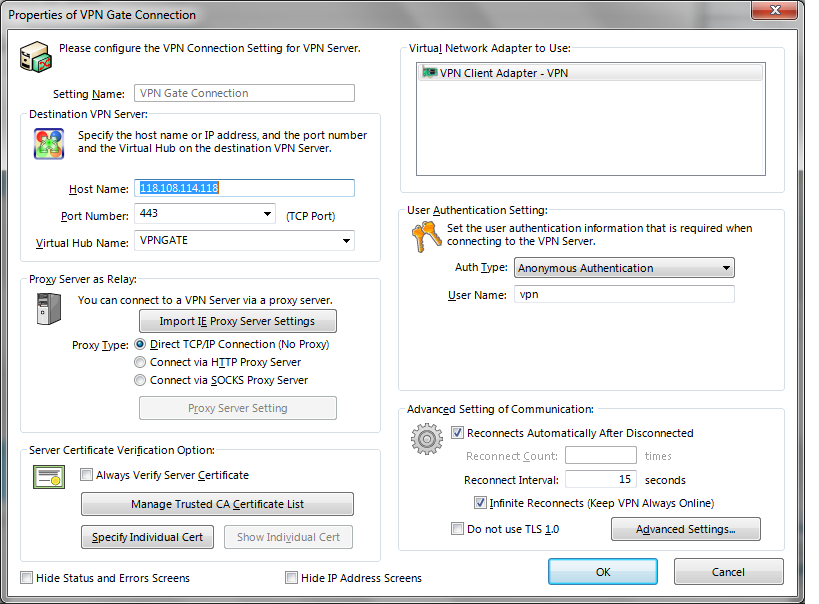Open Manage Trusted CA Certificate List

click(x=217, y=504)
